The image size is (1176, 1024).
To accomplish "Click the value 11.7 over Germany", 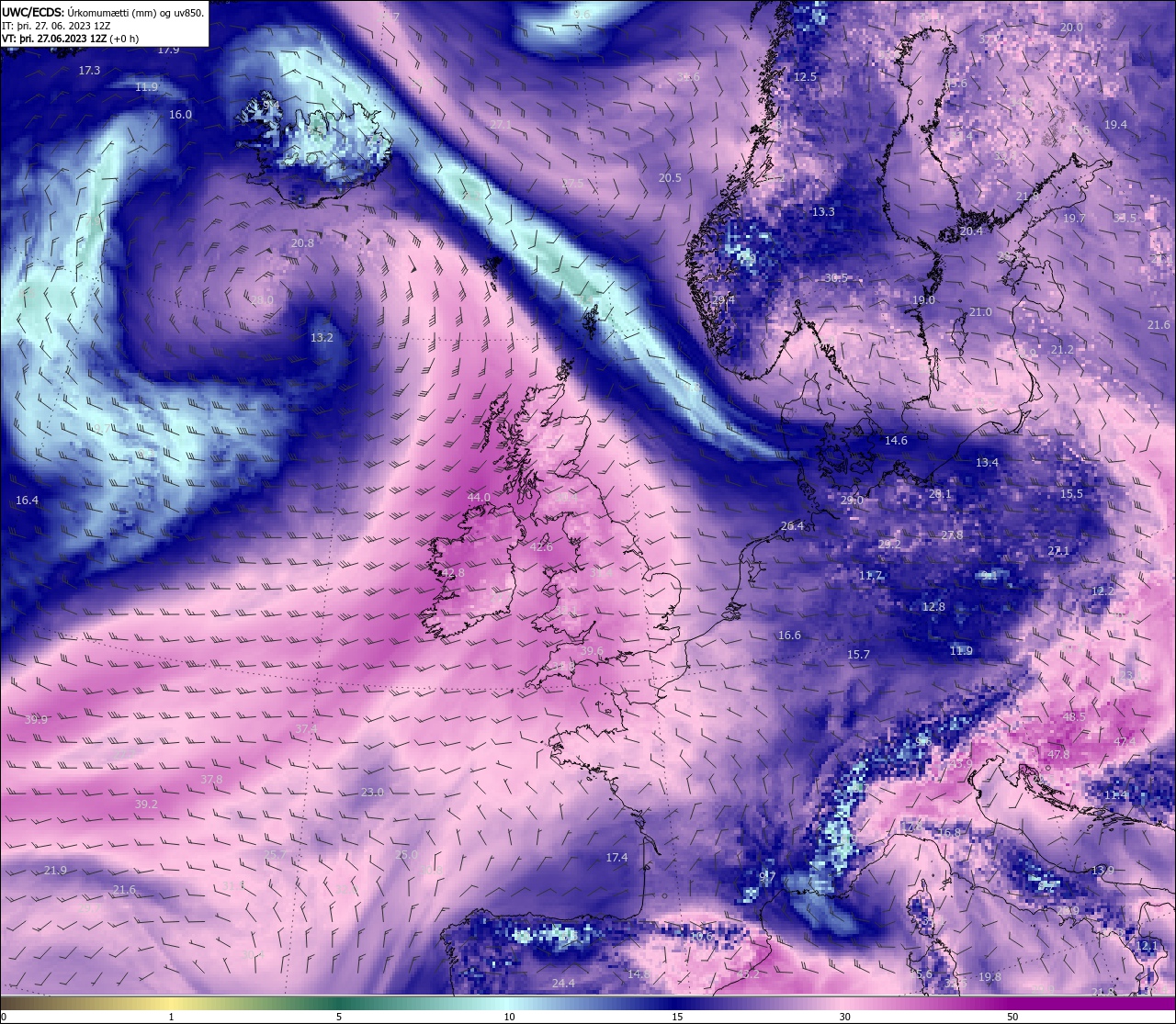I will (870, 575).
